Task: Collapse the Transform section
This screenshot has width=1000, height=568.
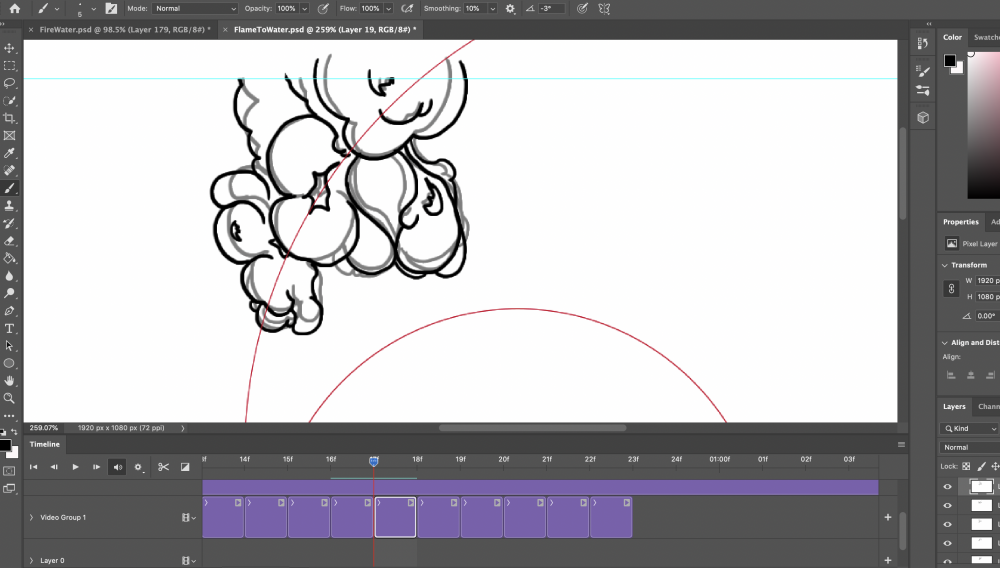Action: [945, 265]
